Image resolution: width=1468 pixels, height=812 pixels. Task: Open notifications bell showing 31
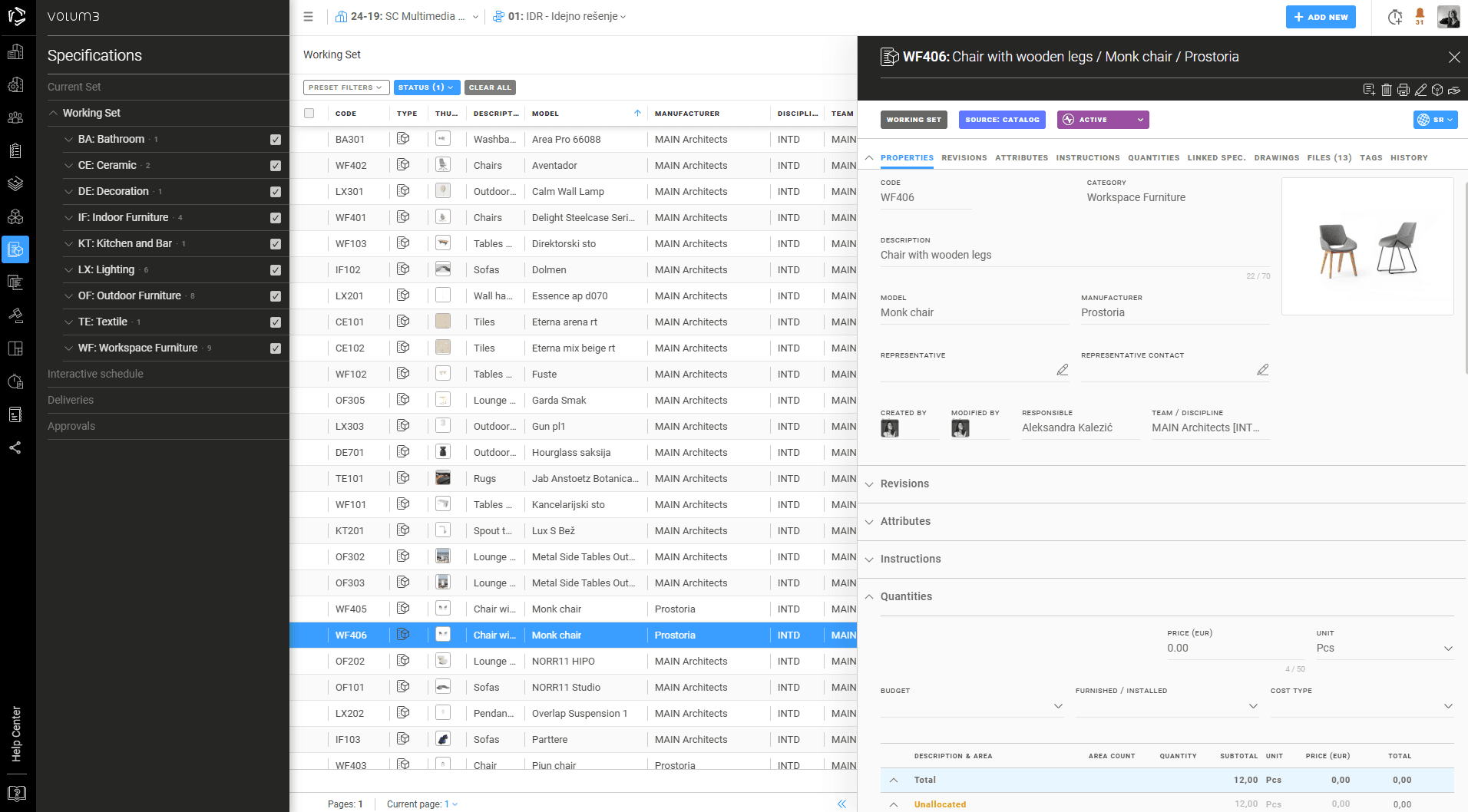click(x=1420, y=15)
